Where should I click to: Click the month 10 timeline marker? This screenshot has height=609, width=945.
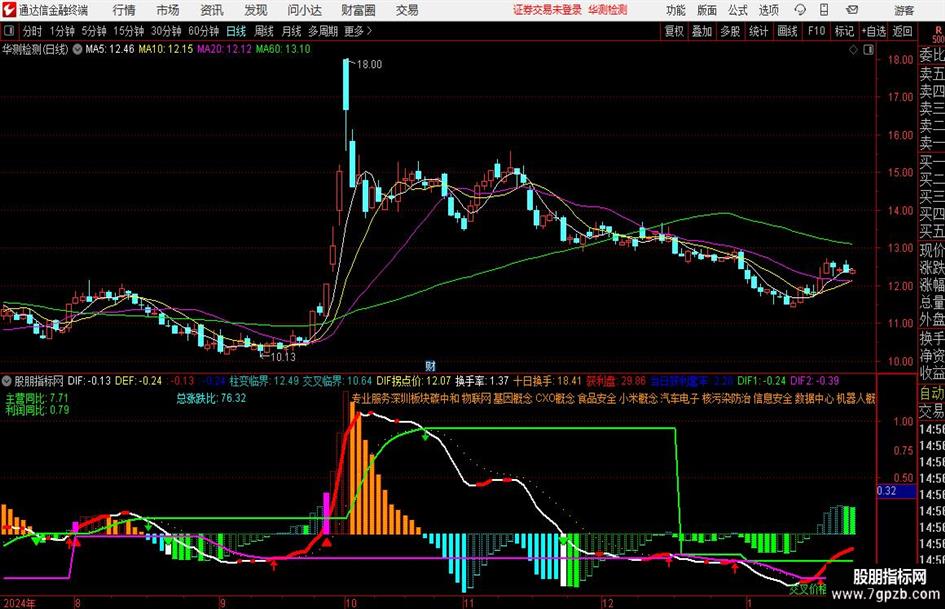pos(351,603)
